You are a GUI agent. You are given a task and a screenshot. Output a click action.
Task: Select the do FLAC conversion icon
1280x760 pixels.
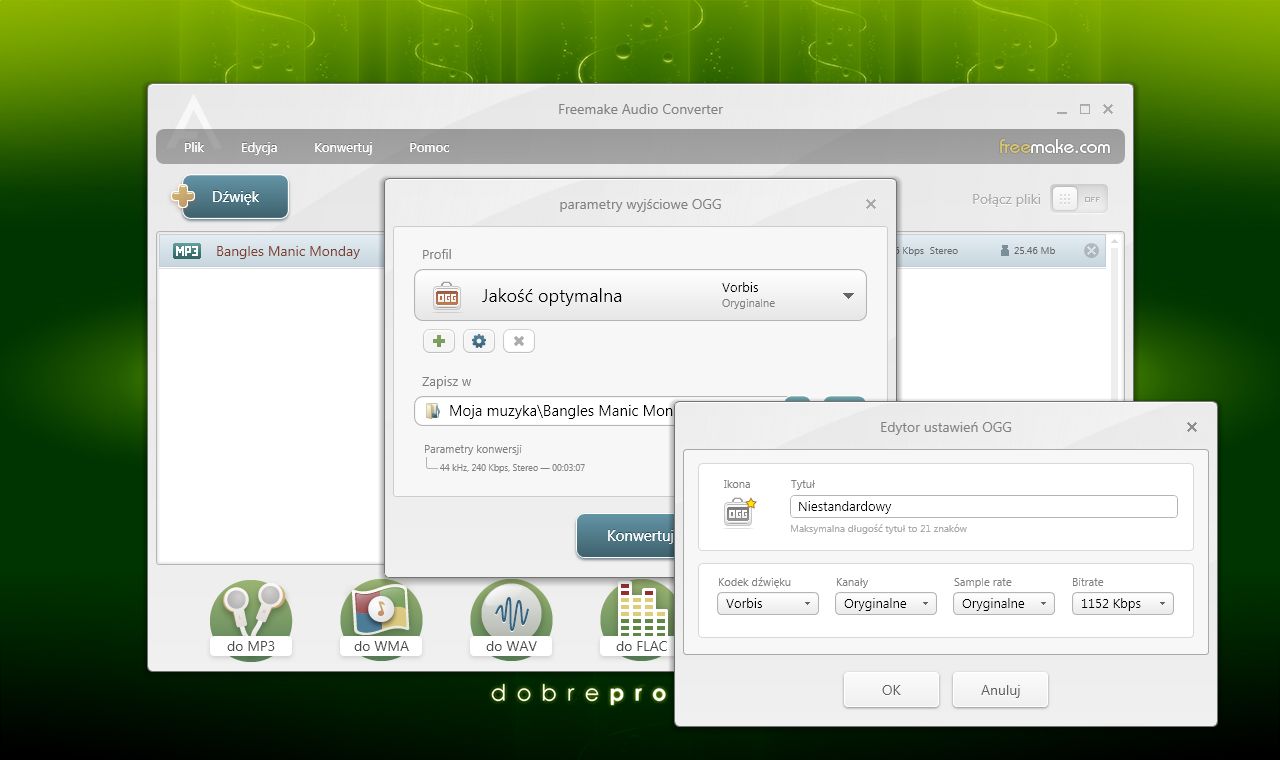tap(638, 620)
